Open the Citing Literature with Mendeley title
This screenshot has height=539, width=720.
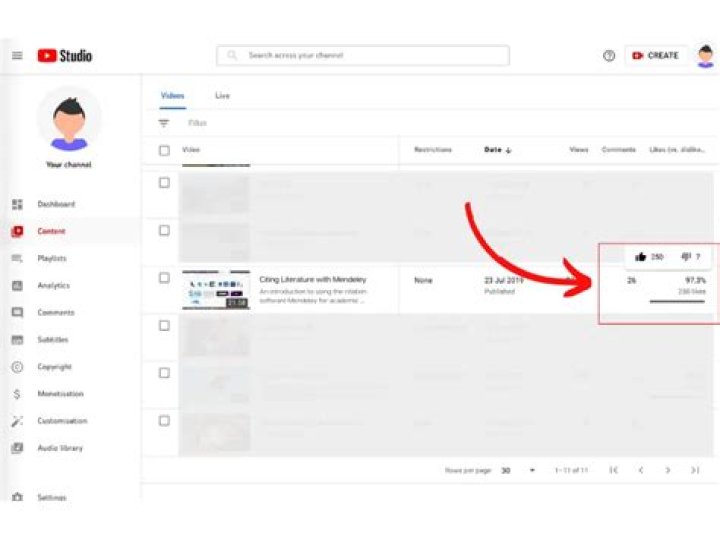click(x=313, y=279)
